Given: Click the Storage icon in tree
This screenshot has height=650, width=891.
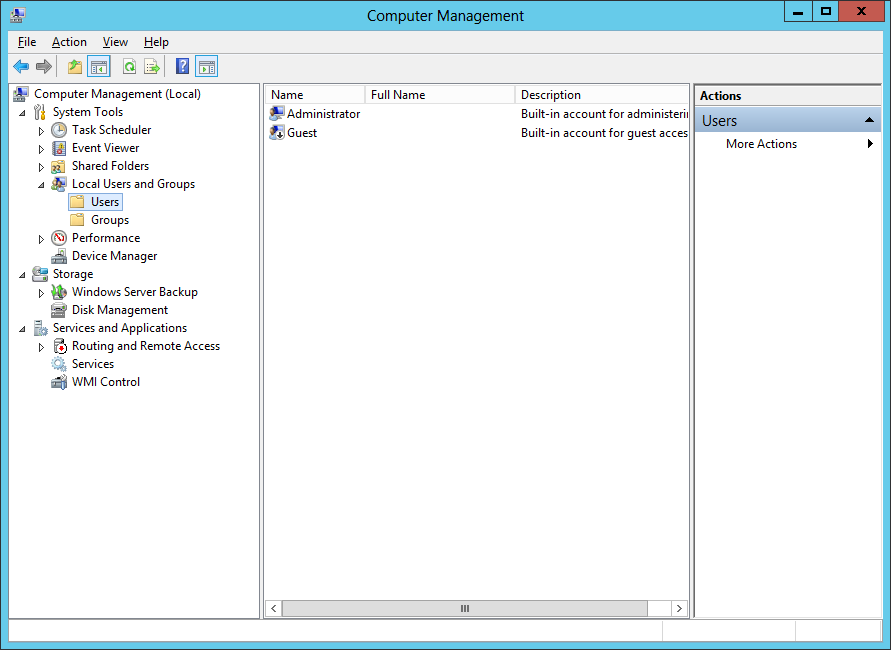Looking at the screenshot, I should click(x=40, y=274).
